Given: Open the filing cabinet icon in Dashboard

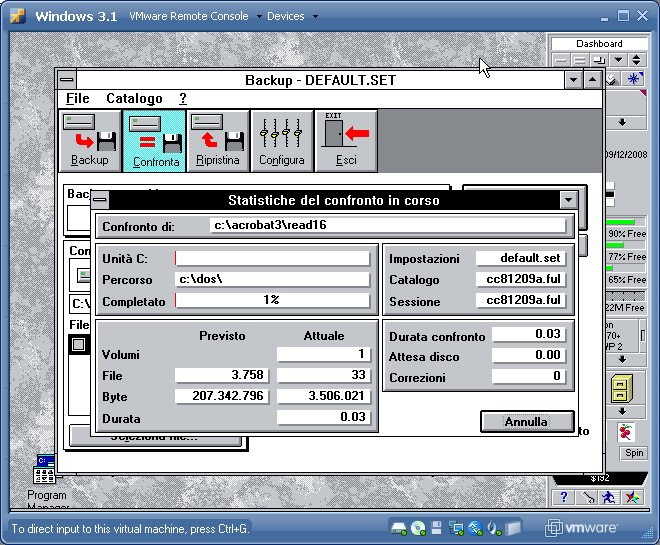Looking at the screenshot, I should [x=624, y=387].
